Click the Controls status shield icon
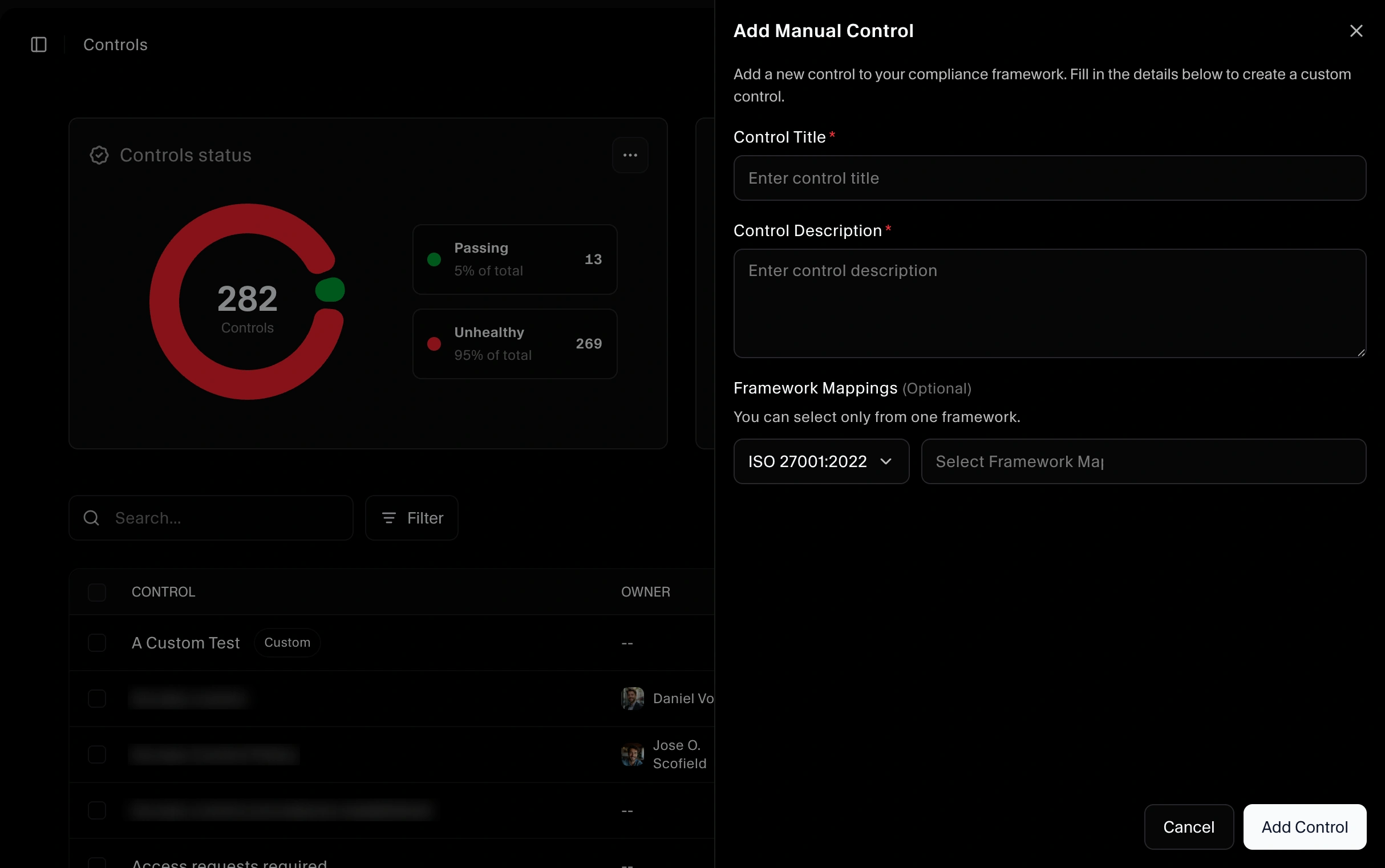The width and height of the screenshot is (1385, 868). point(99,155)
